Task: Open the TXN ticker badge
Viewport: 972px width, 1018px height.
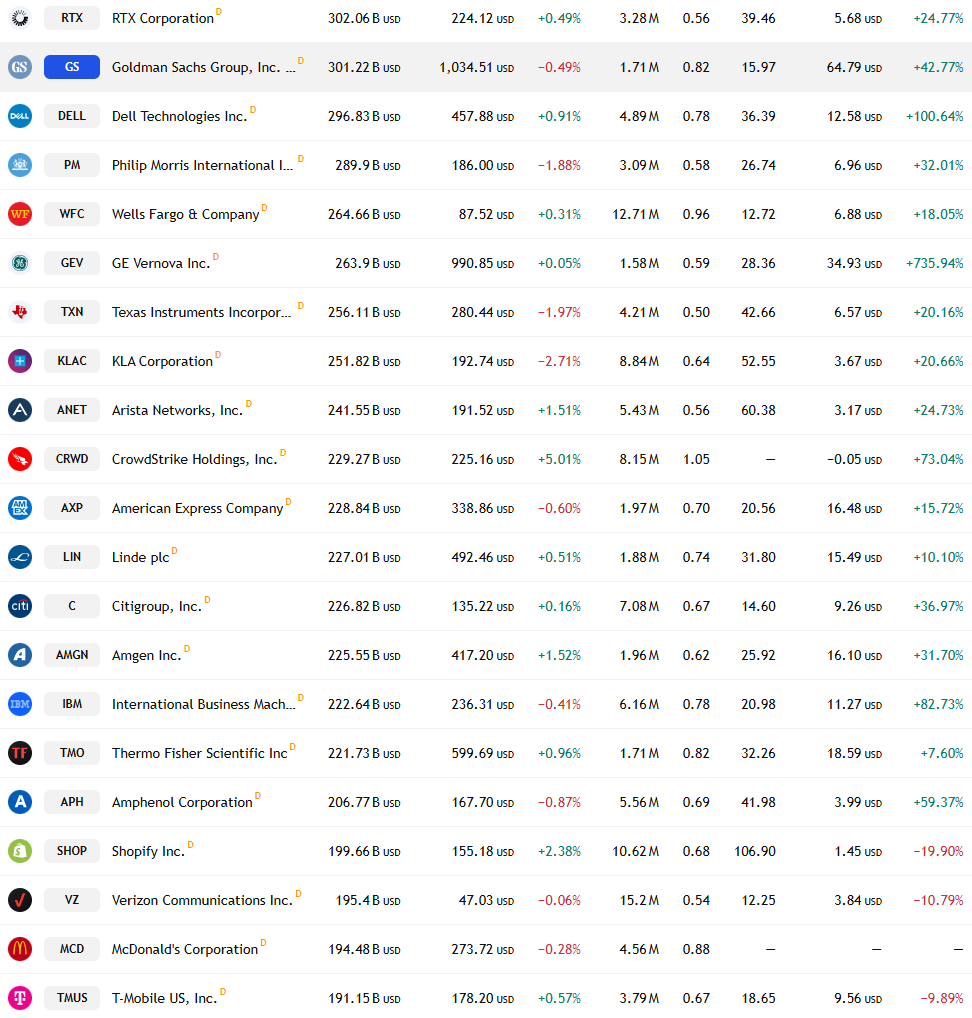Action: coord(72,312)
